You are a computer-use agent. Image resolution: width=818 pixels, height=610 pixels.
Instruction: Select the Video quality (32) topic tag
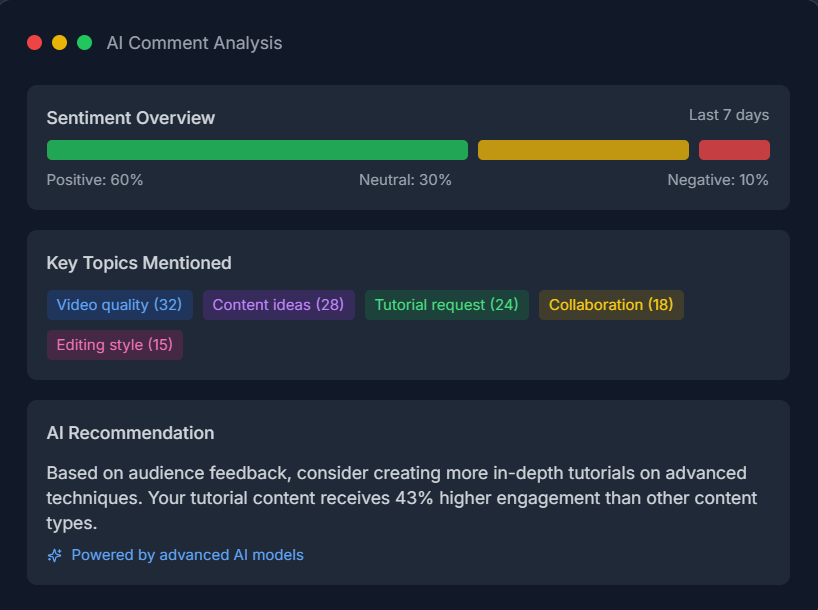pos(119,305)
